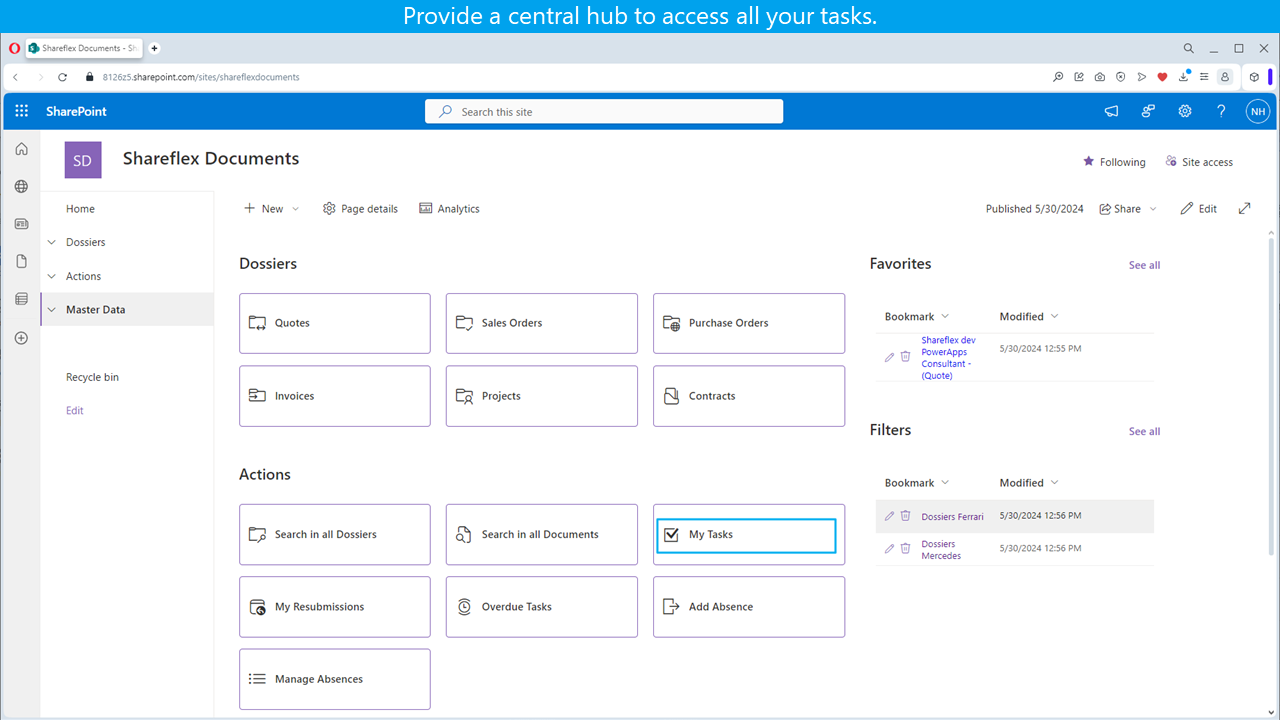Open the Overdue Tasks tile
The image size is (1280, 720).
point(542,607)
